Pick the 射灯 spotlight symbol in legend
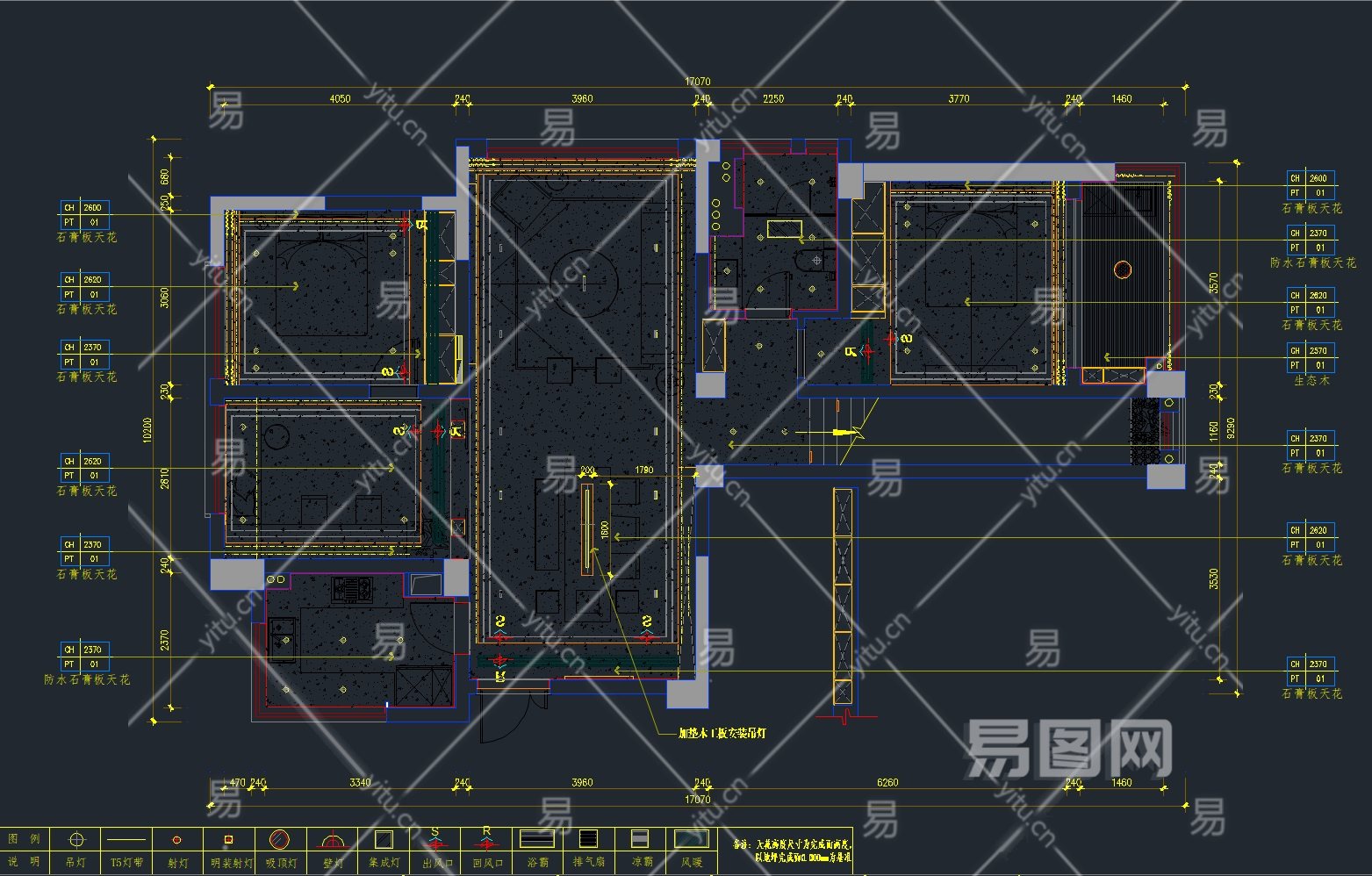Screen dimensions: 1372x876 tap(176, 840)
